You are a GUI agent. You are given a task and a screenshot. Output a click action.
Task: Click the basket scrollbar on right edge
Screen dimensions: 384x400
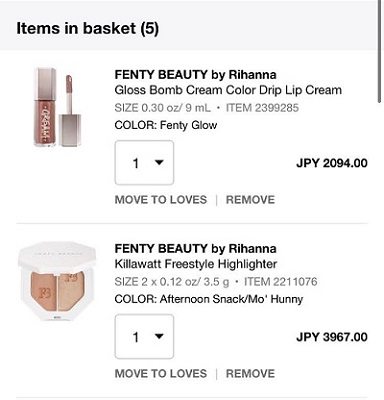[x=380, y=52]
